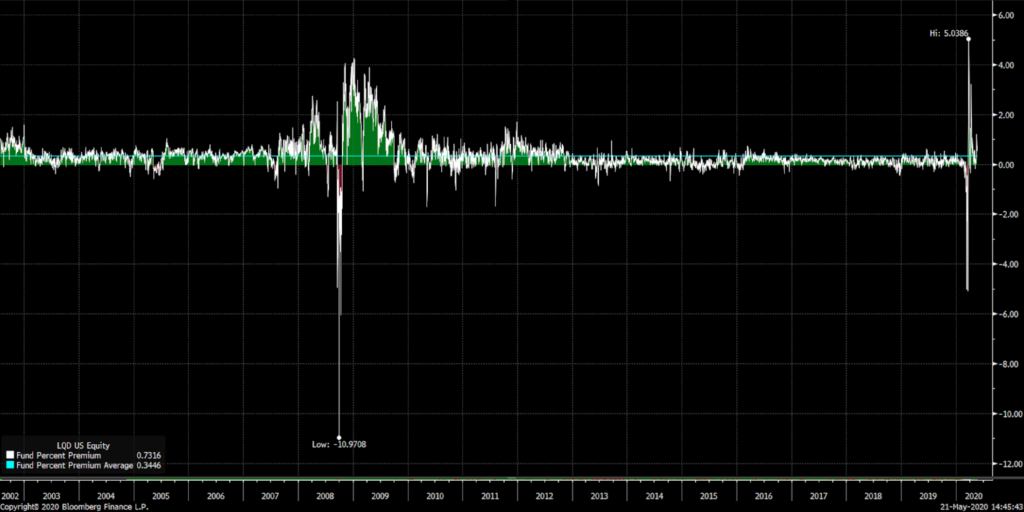The width and height of the screenshot is (1024, 512).
Task: Click the -2.00 y-axis label
Action: coord(1004,214)
